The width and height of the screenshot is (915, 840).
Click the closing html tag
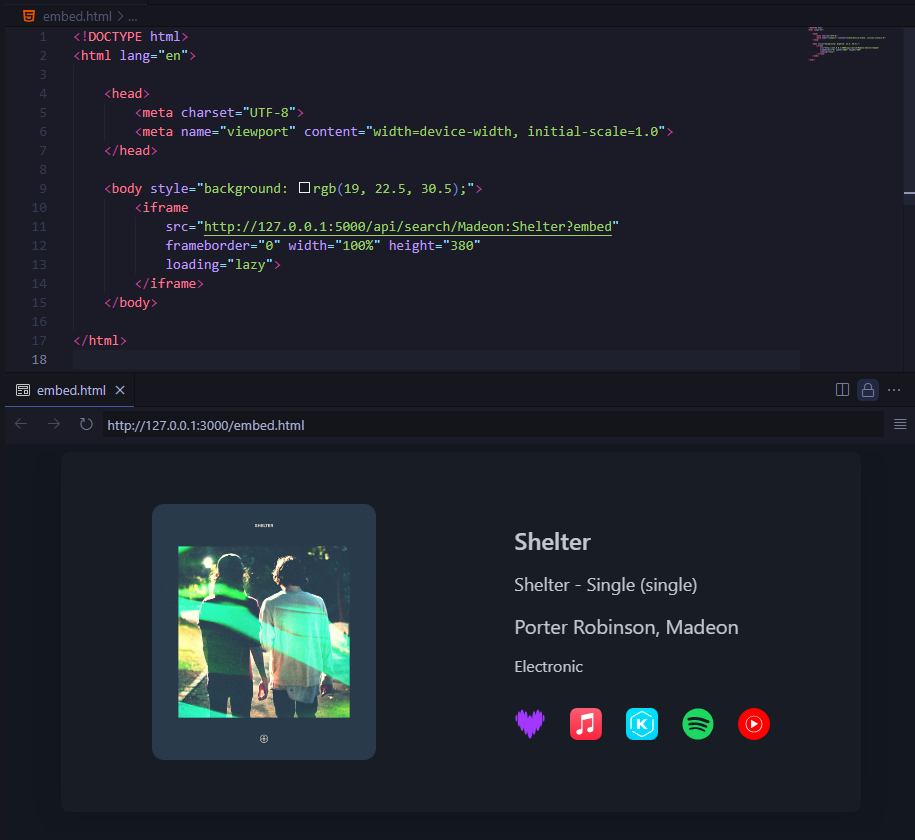100,340
